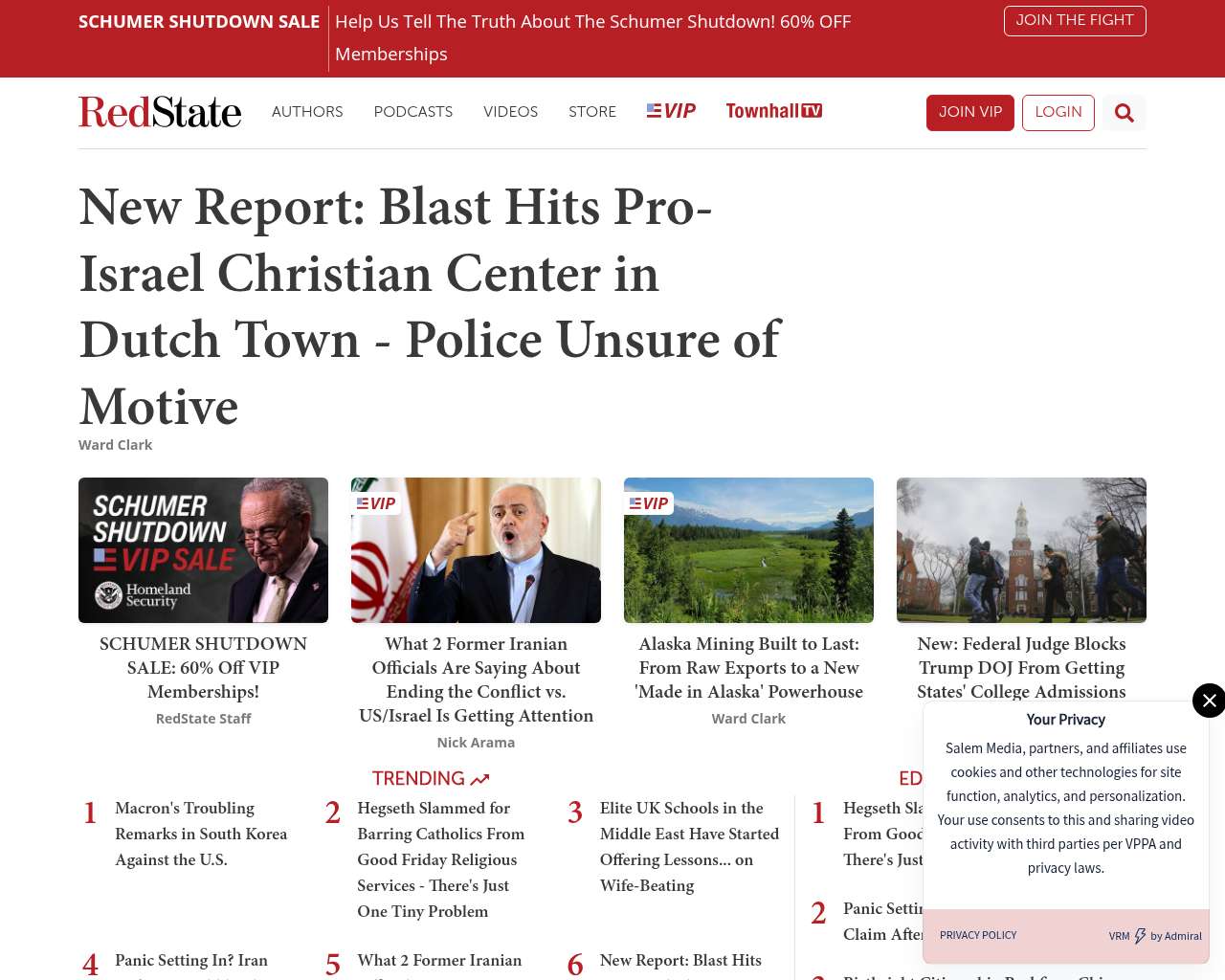Click the trending arrow icon
Image resolution: width=1225 pixels, height=980 pixels.
click(x=480, y=780)
